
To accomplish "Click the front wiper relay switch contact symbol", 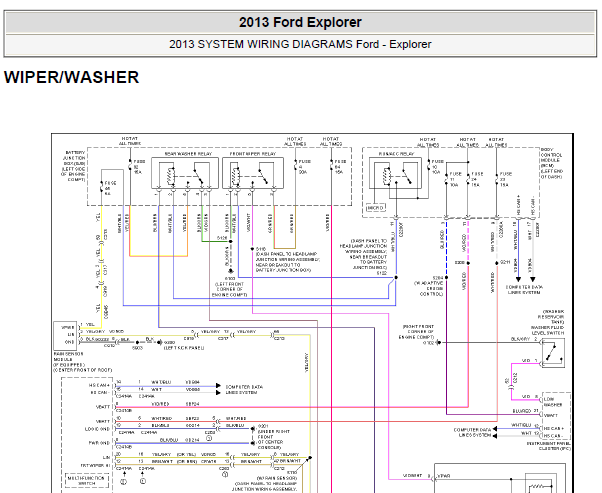I will (264, 175).
